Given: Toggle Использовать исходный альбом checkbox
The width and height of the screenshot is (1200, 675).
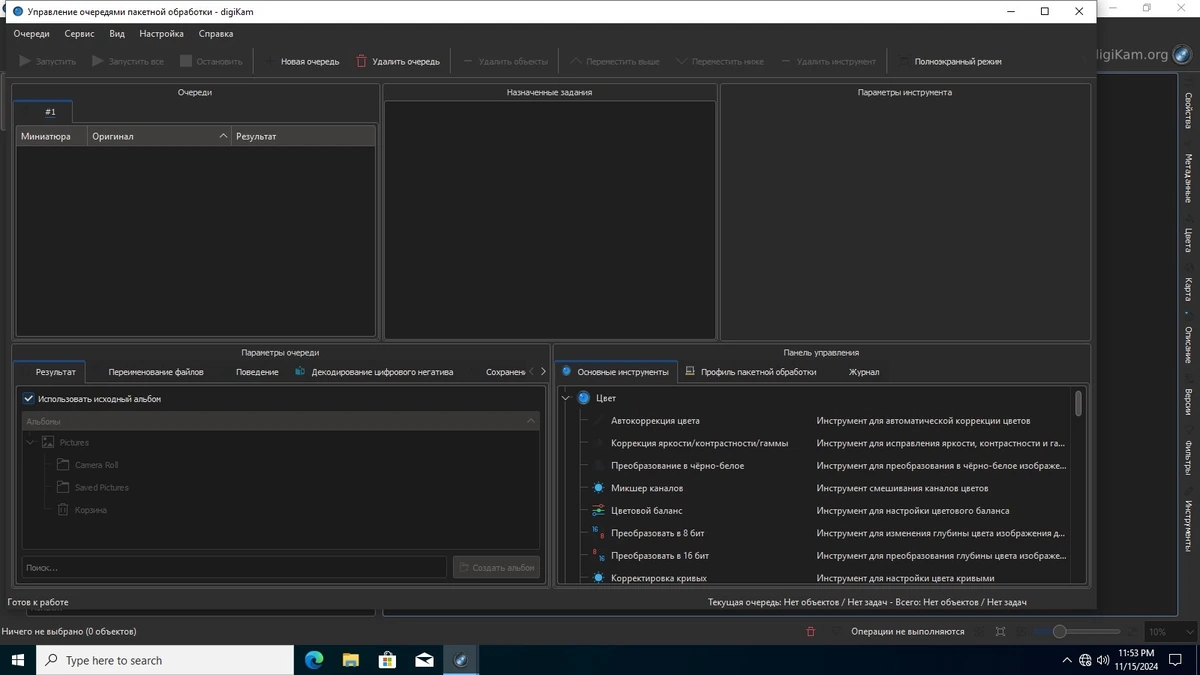Looking at the screenshot, I should 29,398.
